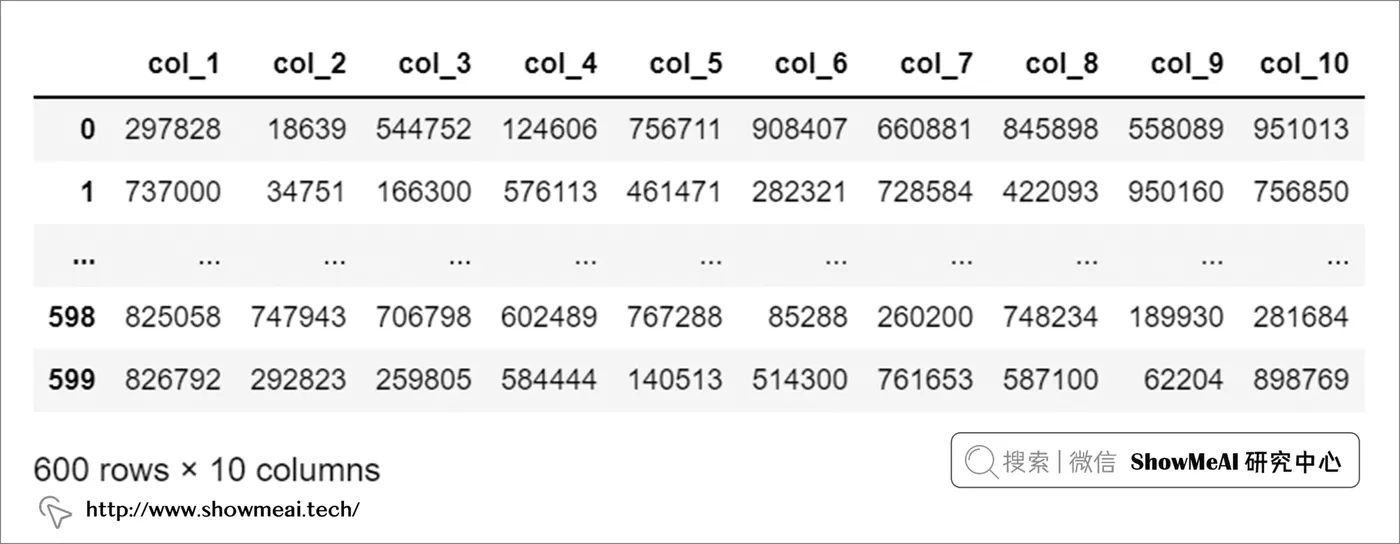Click the magnifier icon in search box
The image size is (1400, 544).
(x=981, y=461)
